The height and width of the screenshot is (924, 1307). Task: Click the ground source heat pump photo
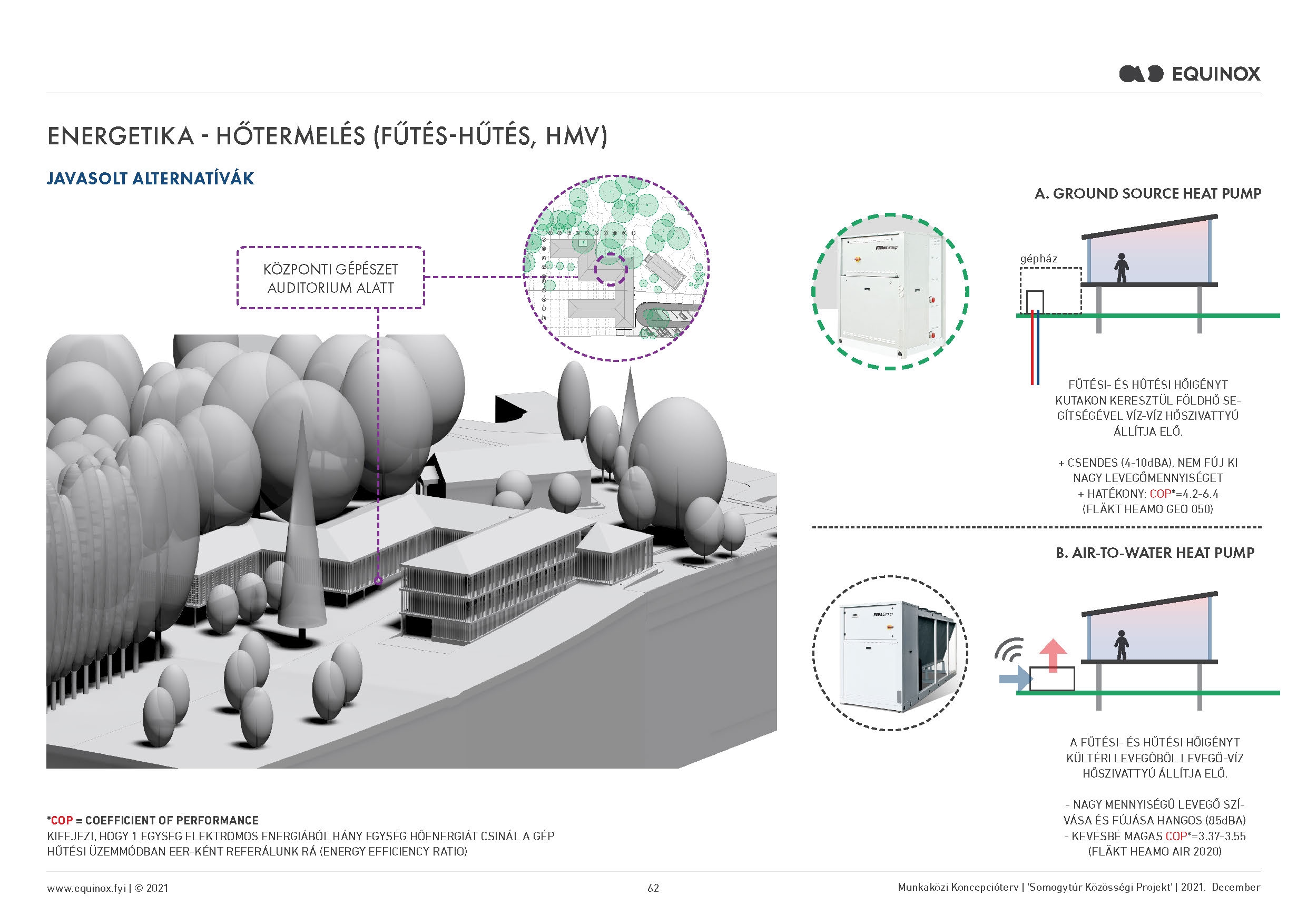(890, 292)
